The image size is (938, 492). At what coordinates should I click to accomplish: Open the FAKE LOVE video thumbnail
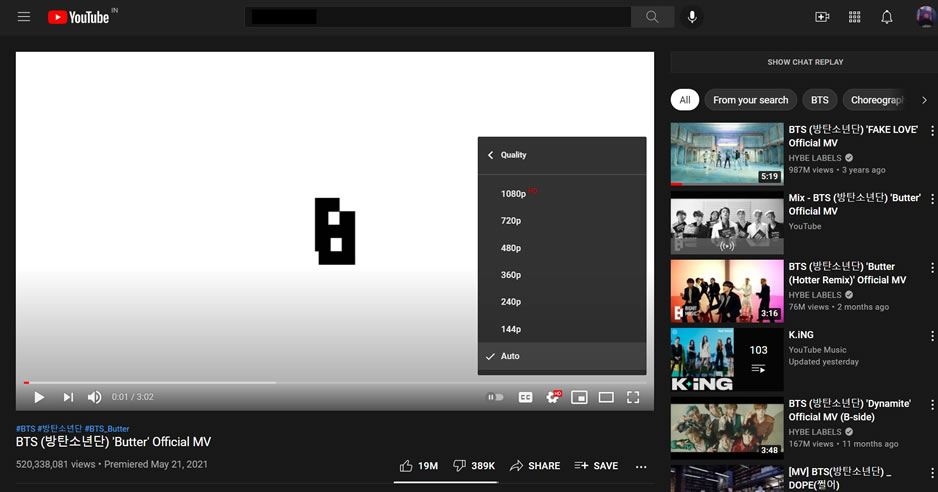click(727, 154)
